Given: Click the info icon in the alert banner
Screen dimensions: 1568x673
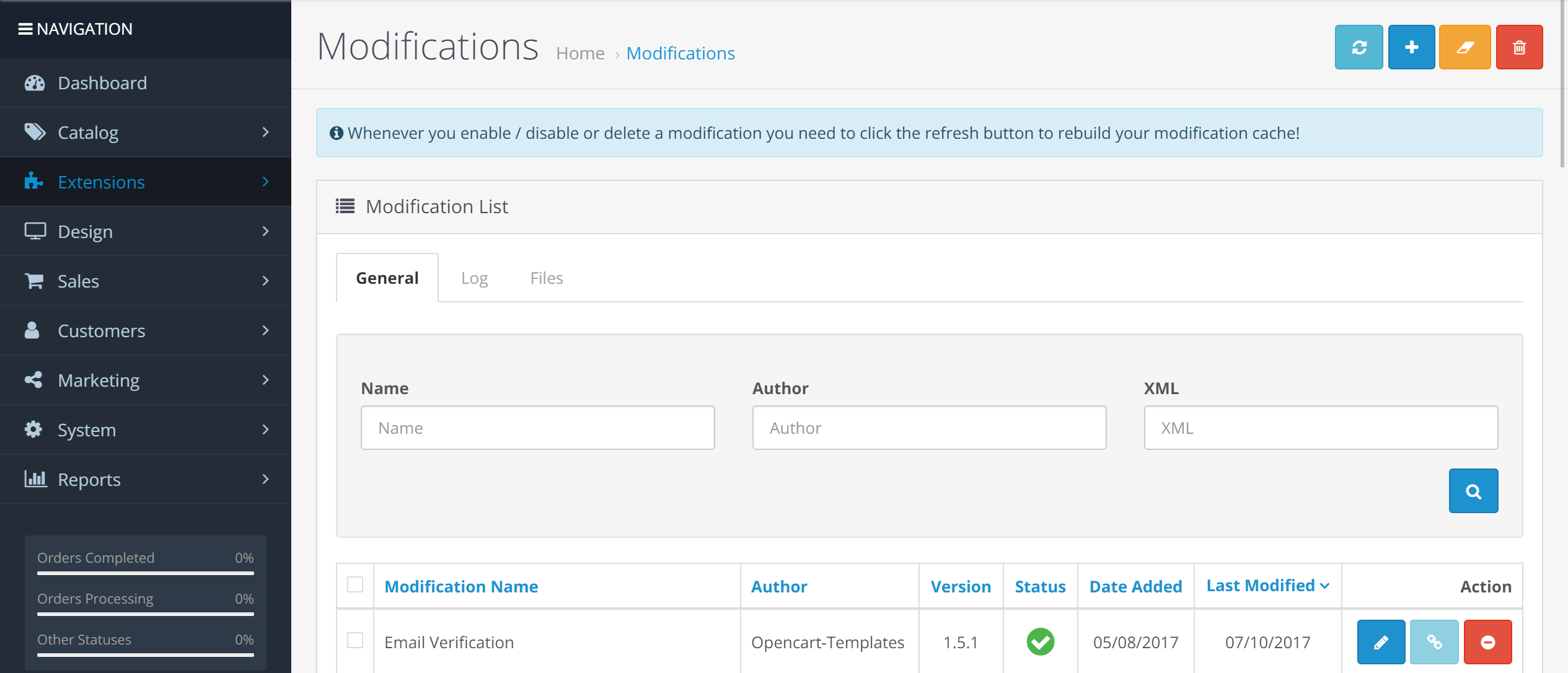Looking at the screenshot, I should point(336,133).
